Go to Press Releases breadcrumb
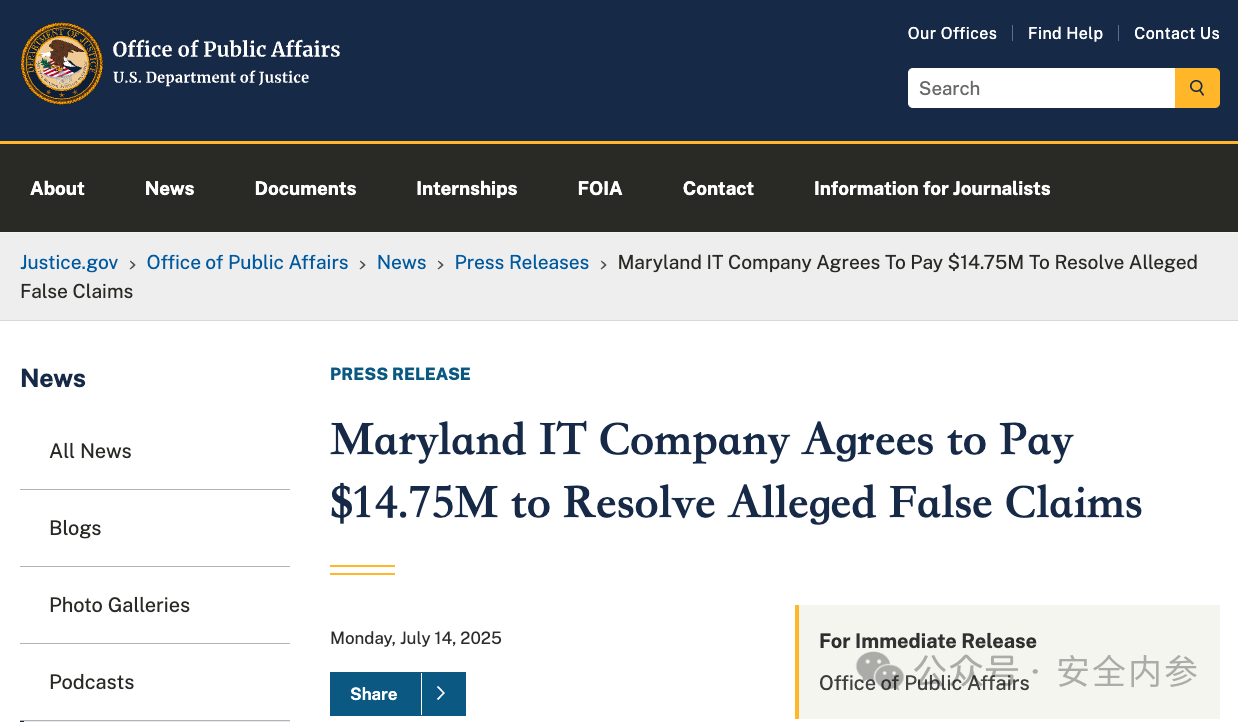 coord(521,262)
